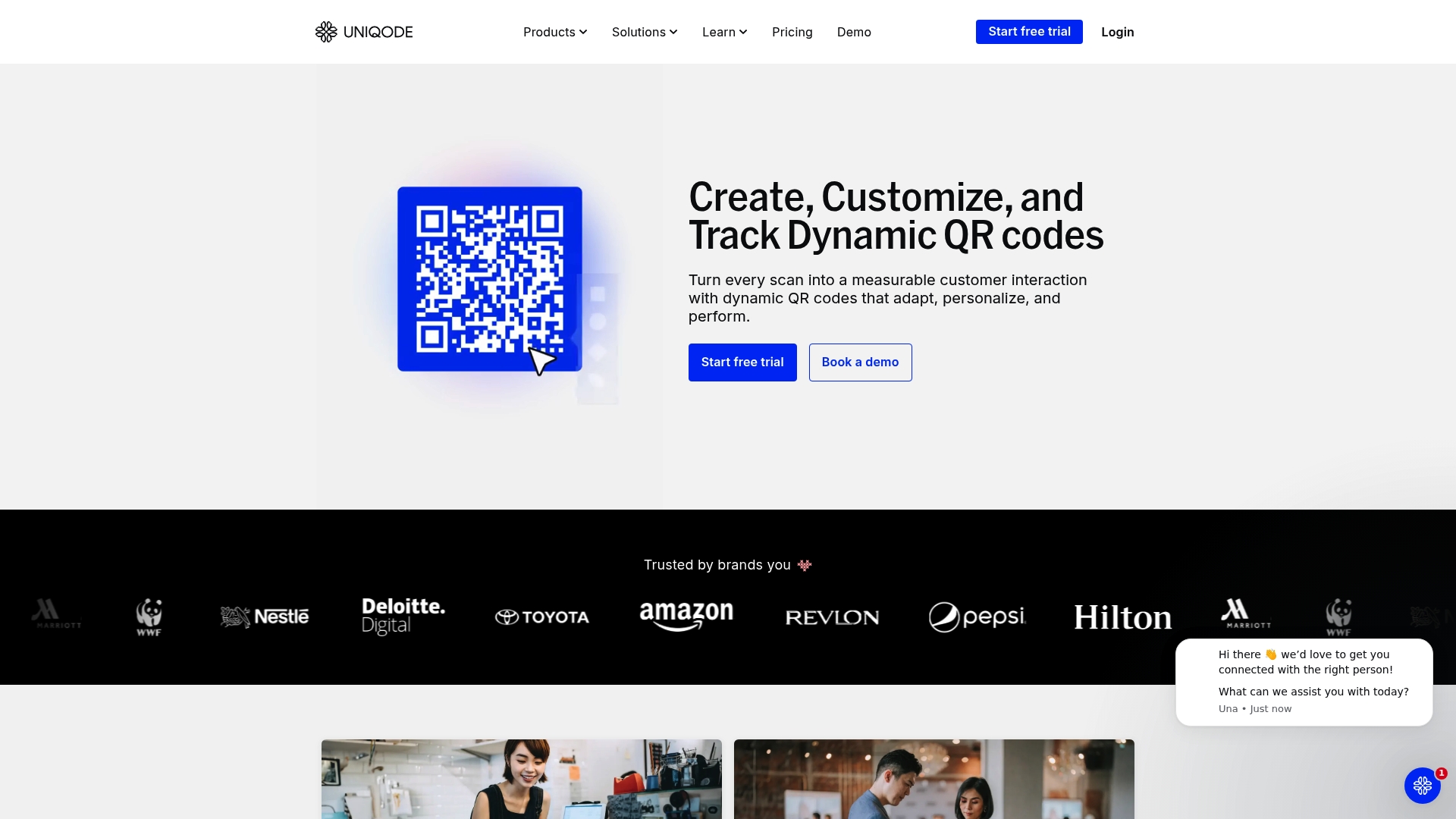Viewport: 1456px width, 819px height.
Task: Click the Revlon logo
Action: tap(833, 617)
